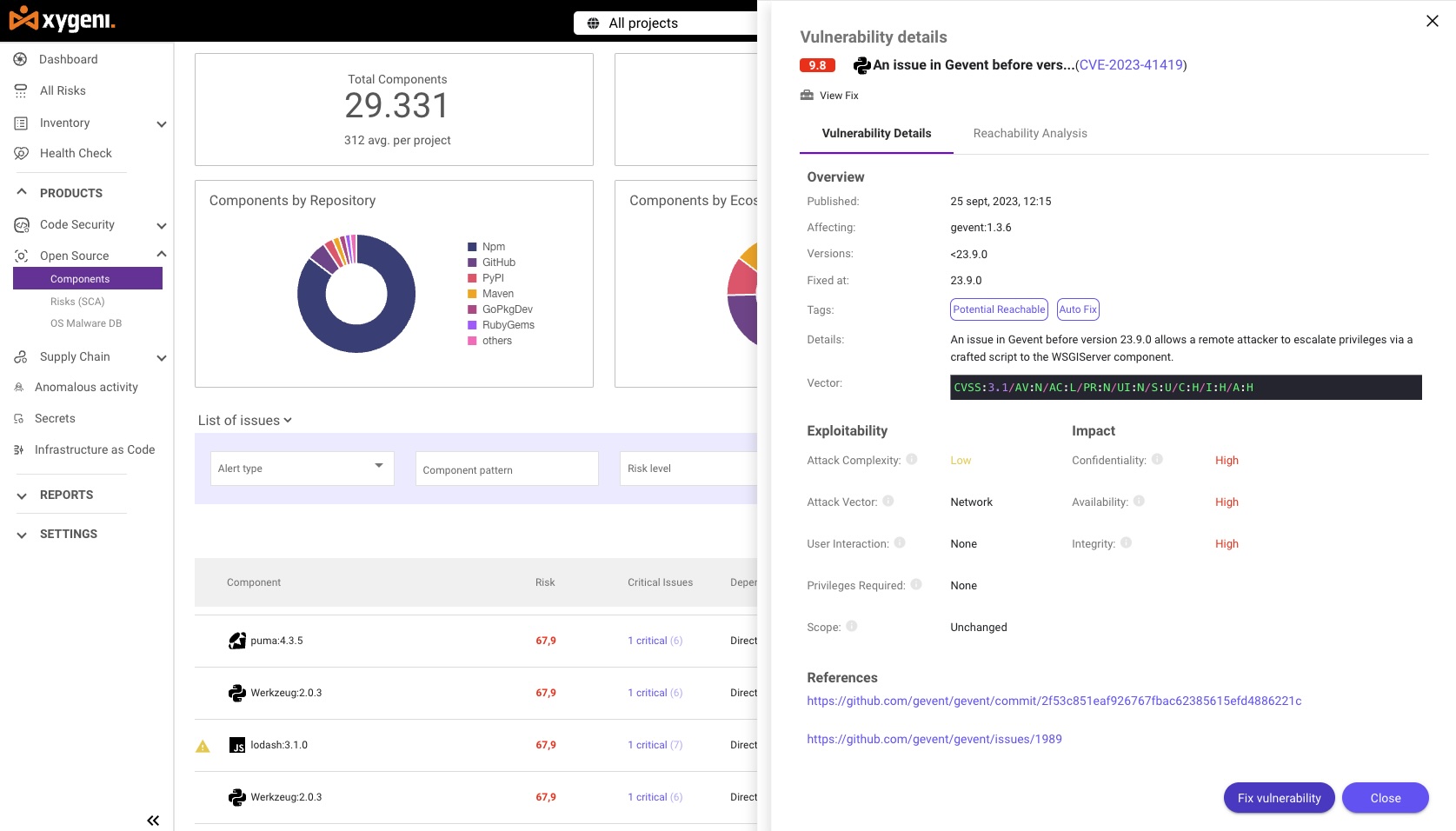This screenshot has width=1456, height=831.
Task: Switch to Reachability Analysis tab
Action: [1030, 133]
